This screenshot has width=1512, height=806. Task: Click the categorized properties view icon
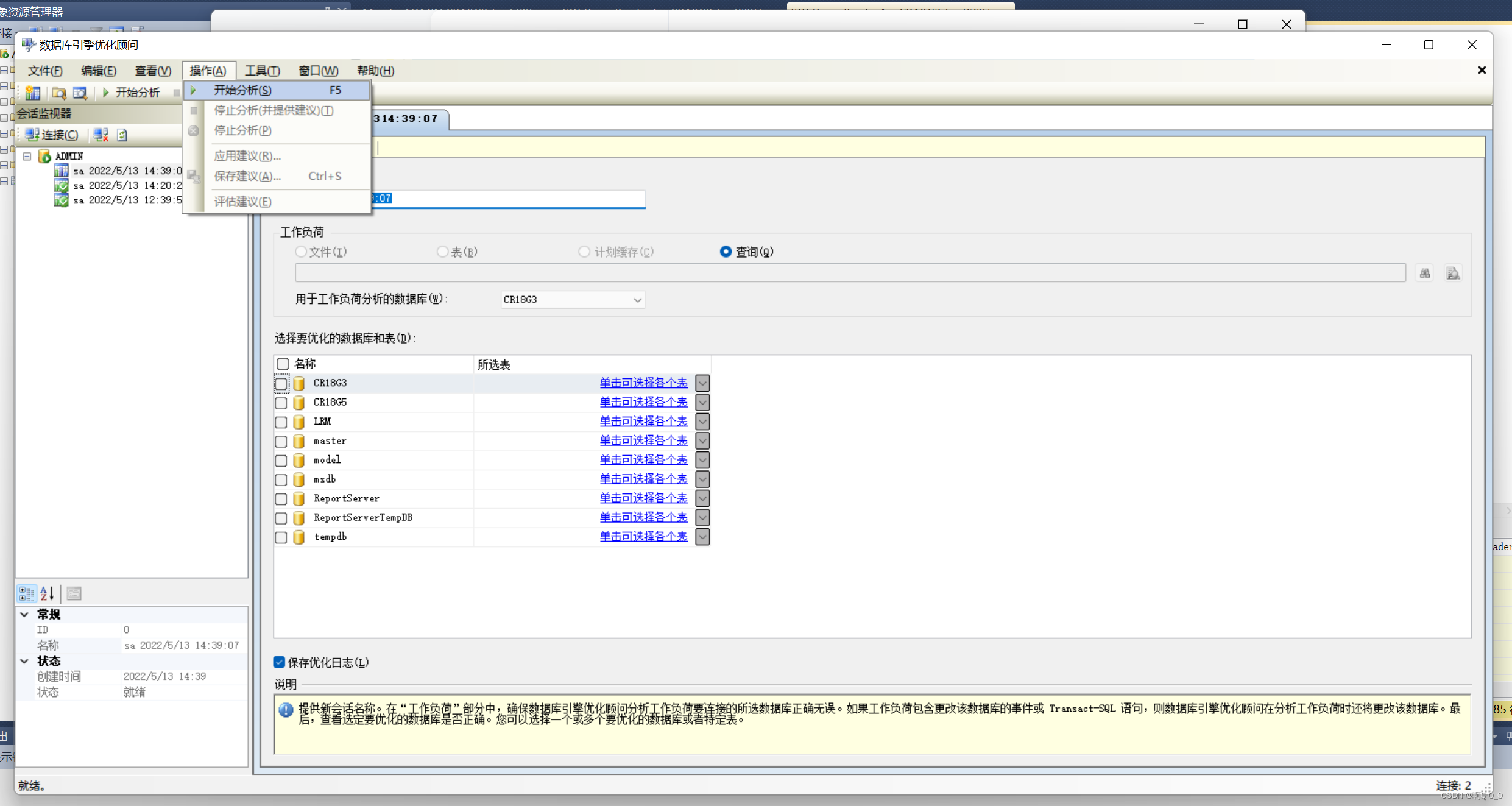[27, 593]
